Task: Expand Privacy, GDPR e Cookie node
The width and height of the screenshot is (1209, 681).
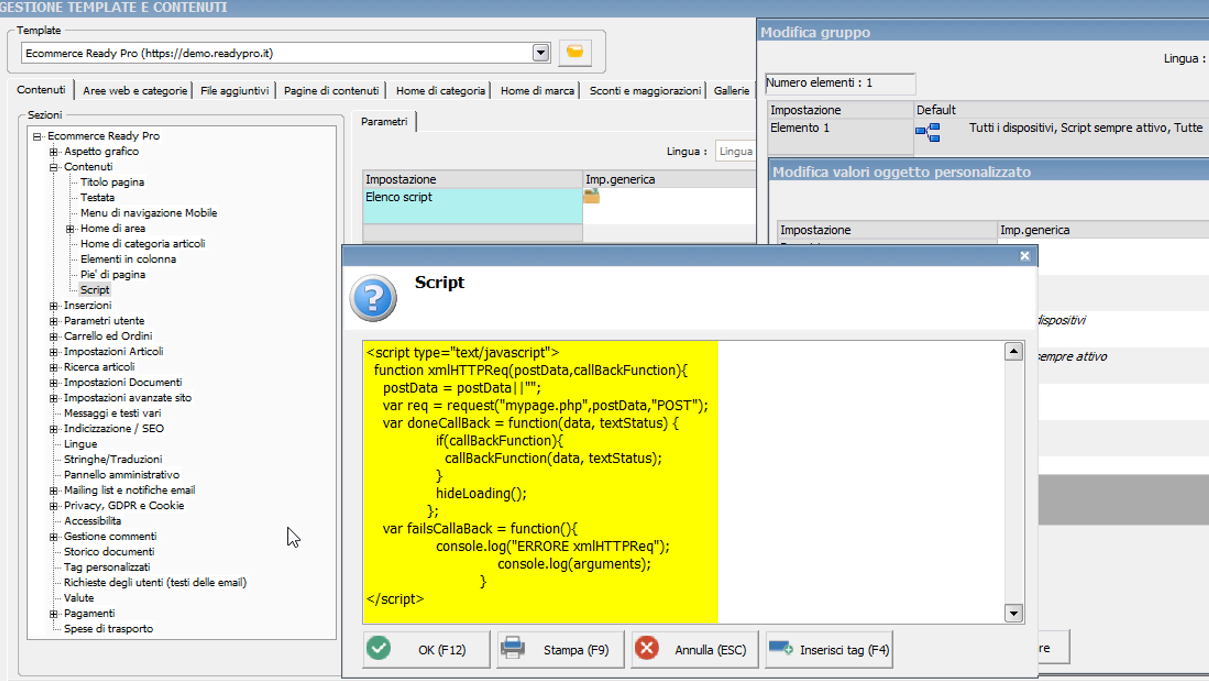Action: tap(54, 506)
